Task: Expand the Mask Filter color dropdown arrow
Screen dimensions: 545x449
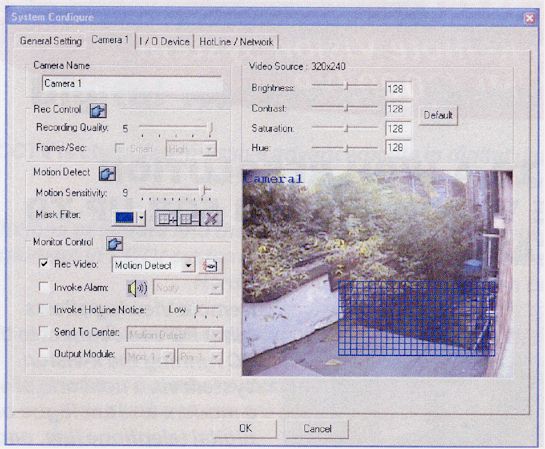Action: pos(141,218)
